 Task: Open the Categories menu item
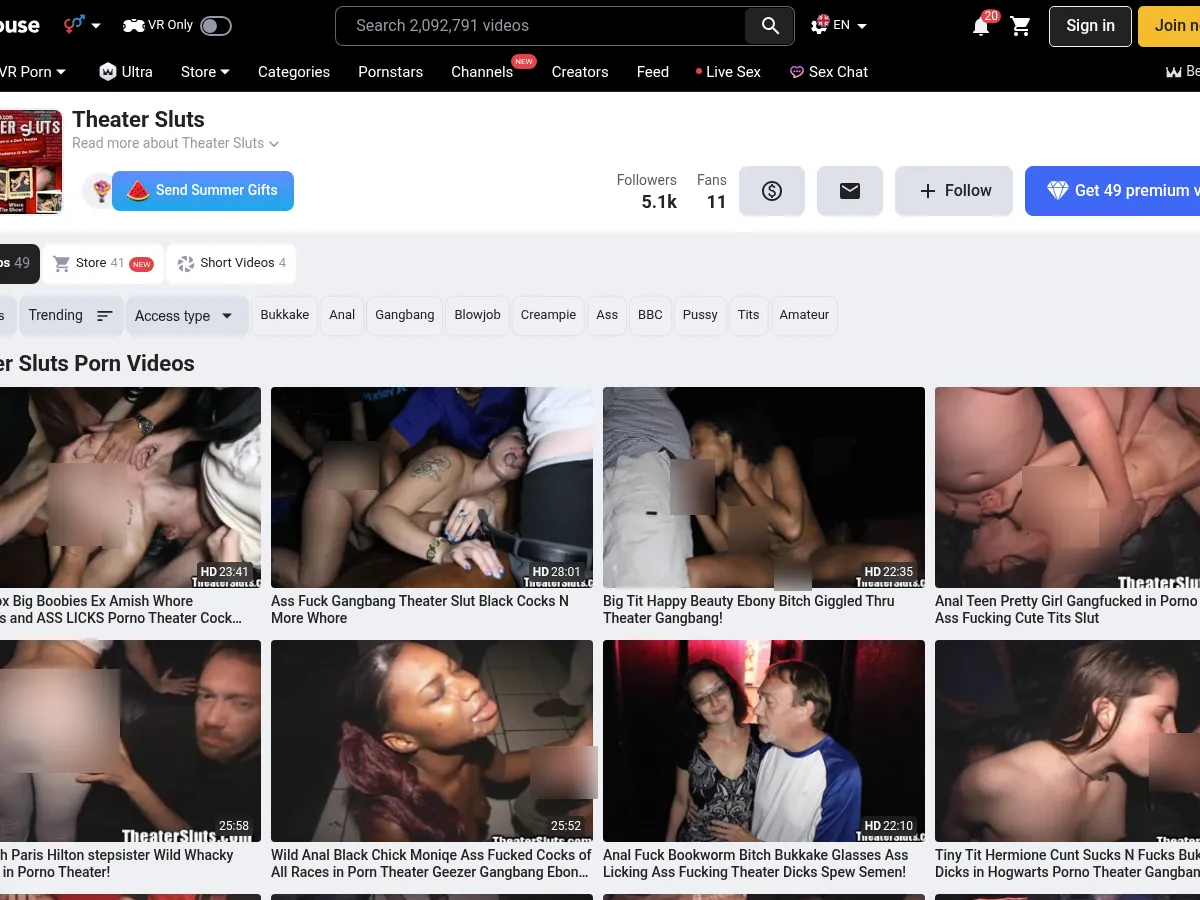point(294,72)
